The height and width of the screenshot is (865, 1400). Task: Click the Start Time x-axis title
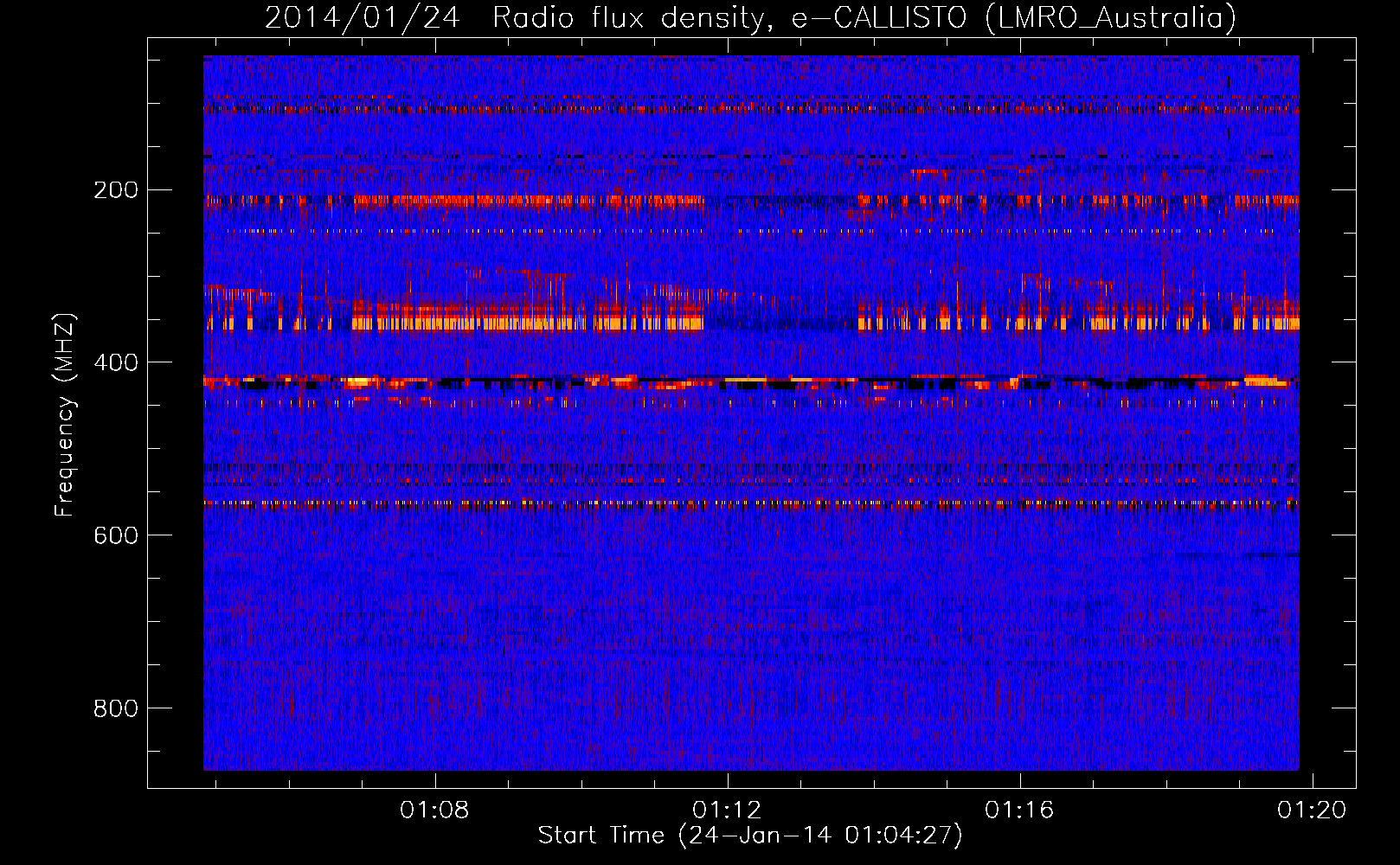point(750,836)
